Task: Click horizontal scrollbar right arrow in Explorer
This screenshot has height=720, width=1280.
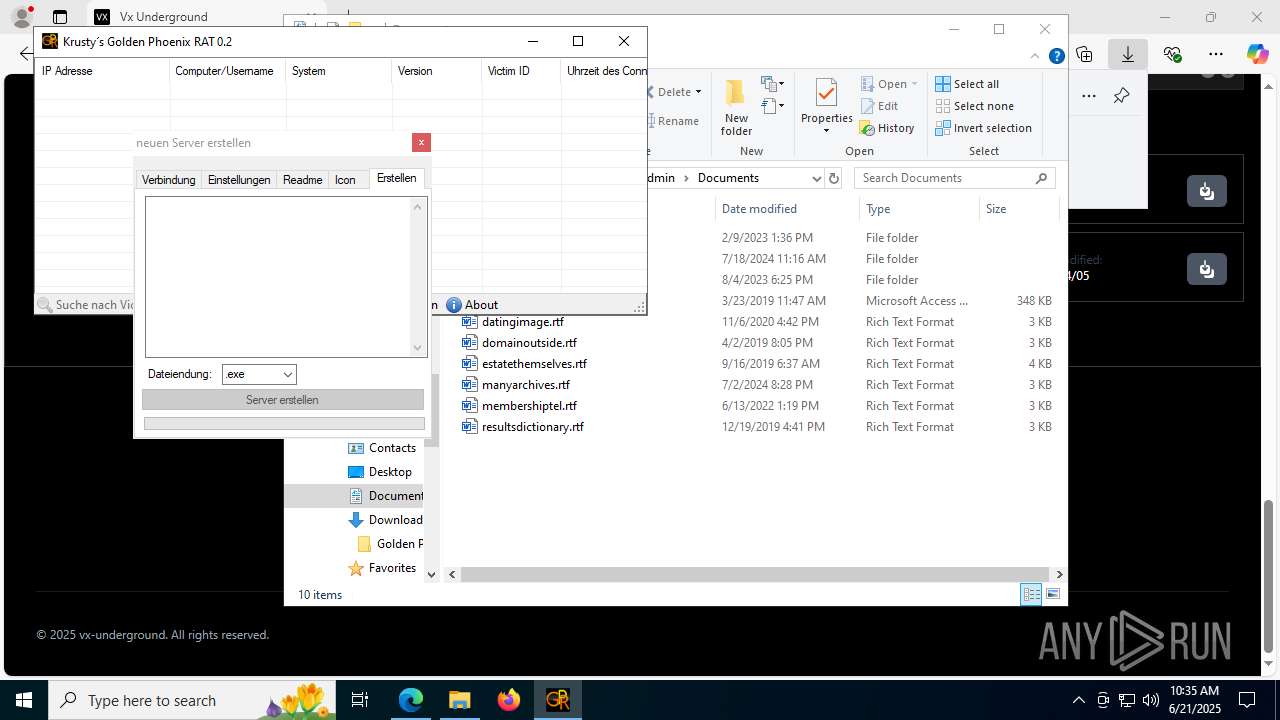Action: (1059, 574)
